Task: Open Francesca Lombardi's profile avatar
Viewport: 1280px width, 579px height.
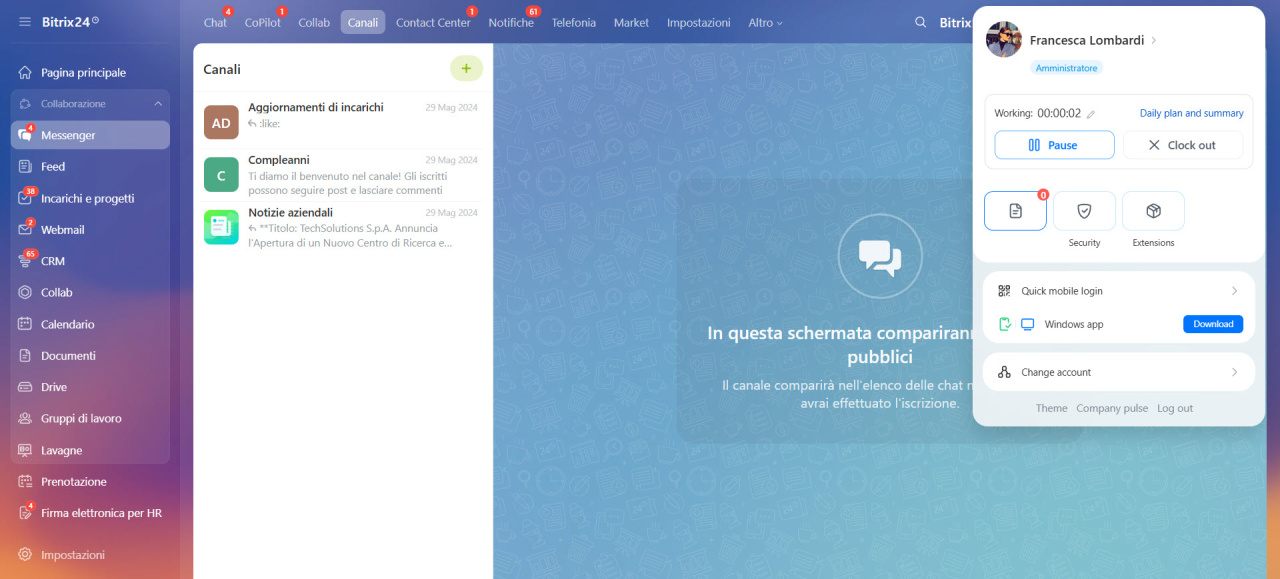Action: (x=1003, y=40)
